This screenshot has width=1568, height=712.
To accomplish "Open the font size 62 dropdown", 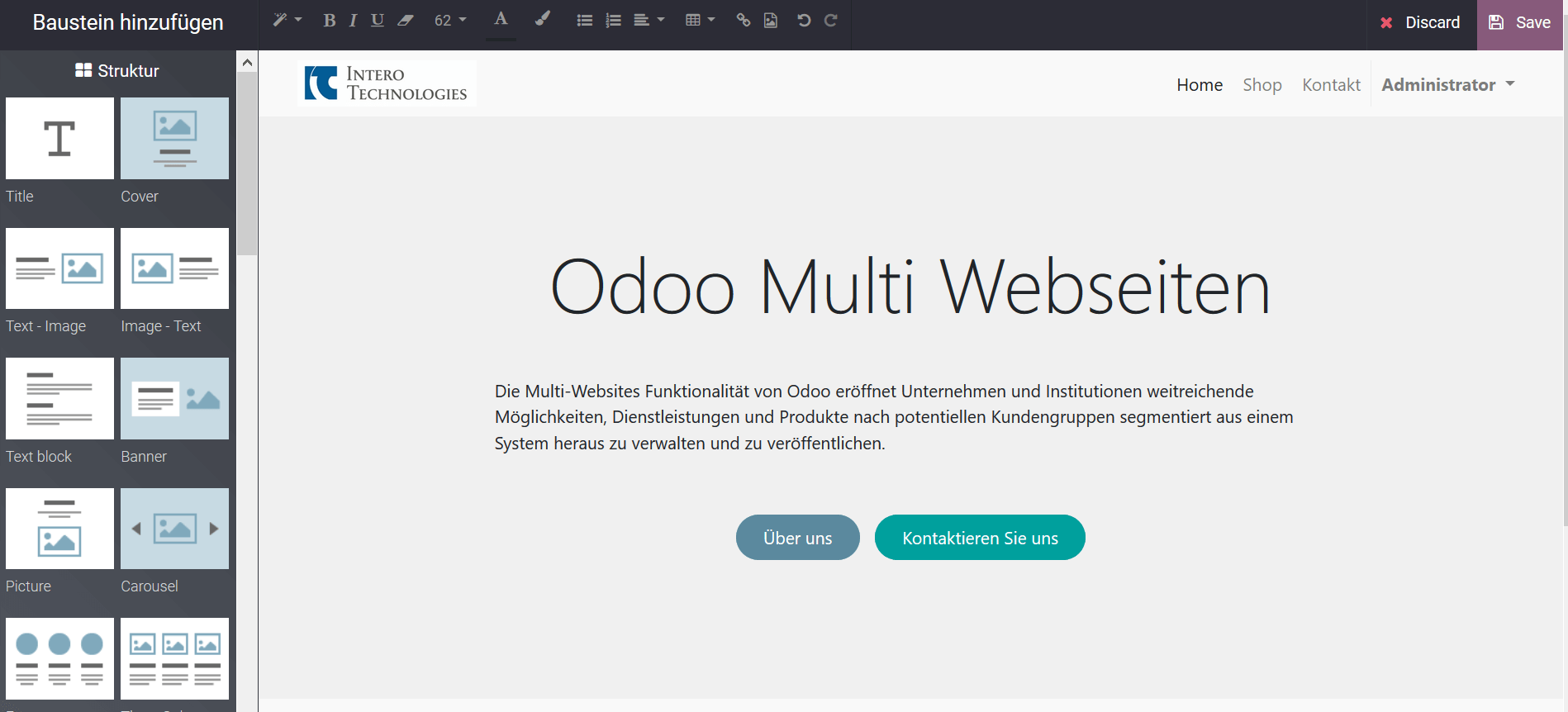I will point(450,20).
